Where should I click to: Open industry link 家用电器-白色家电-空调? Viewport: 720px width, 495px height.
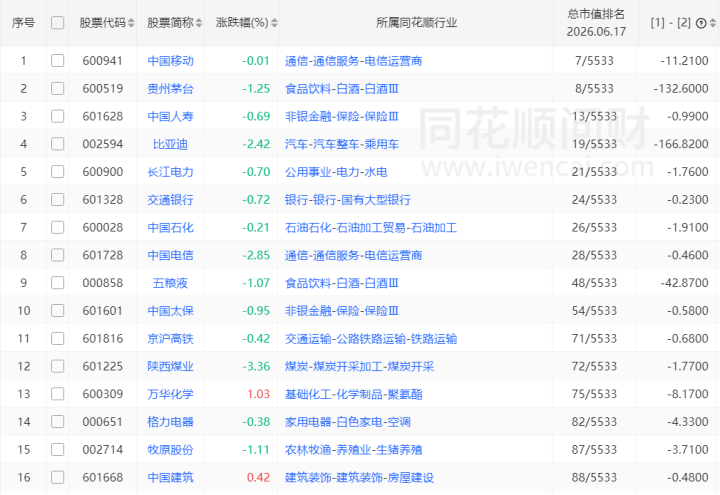click(x=348, y=422)
